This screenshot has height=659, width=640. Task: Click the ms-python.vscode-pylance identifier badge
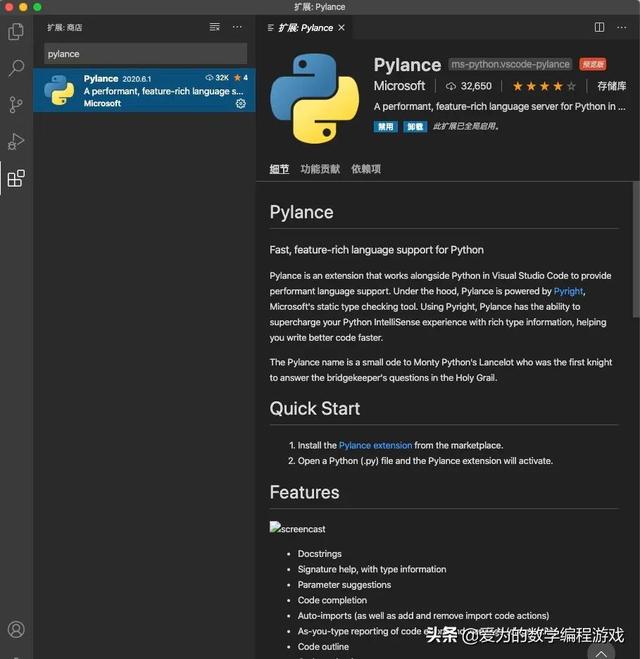pyautogui.click(x=510, y=64)
